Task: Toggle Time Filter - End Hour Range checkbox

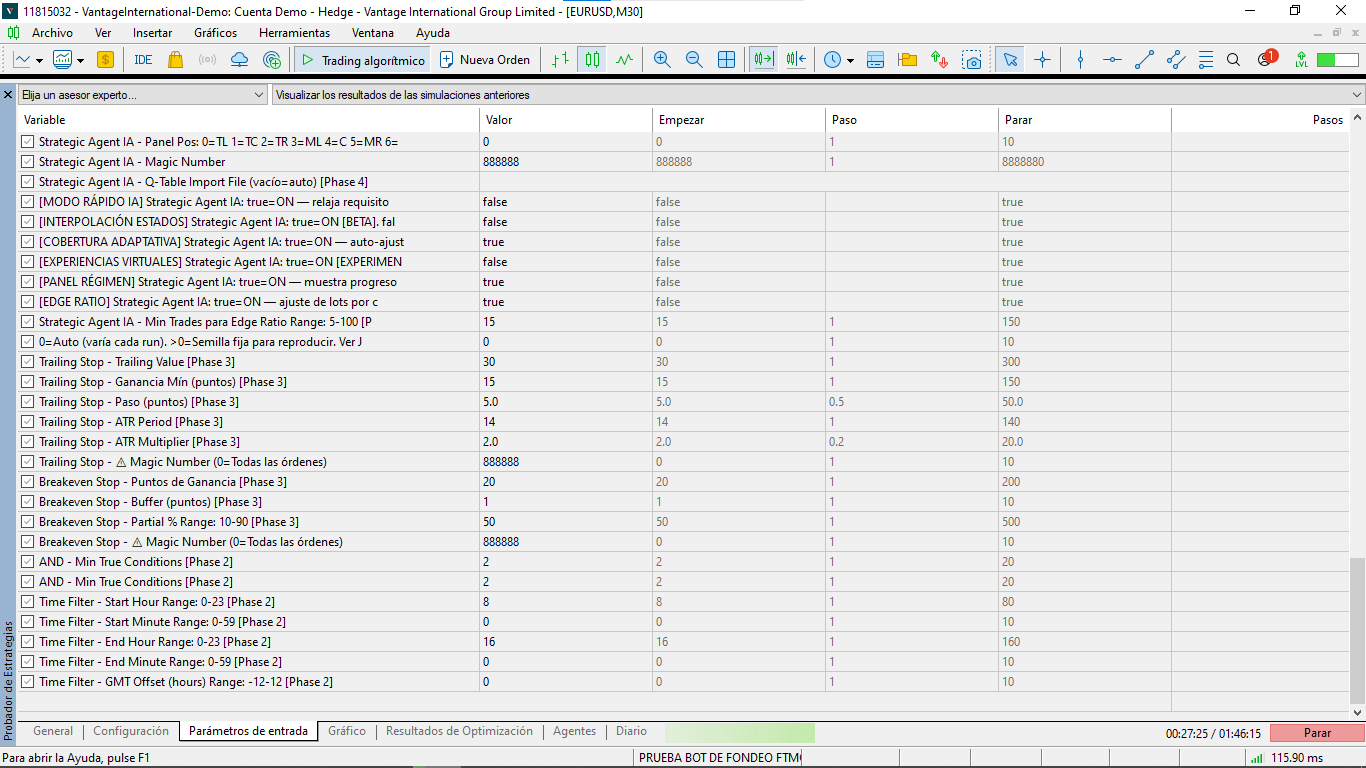Action: pyautogui.click(x=28, y=642)
